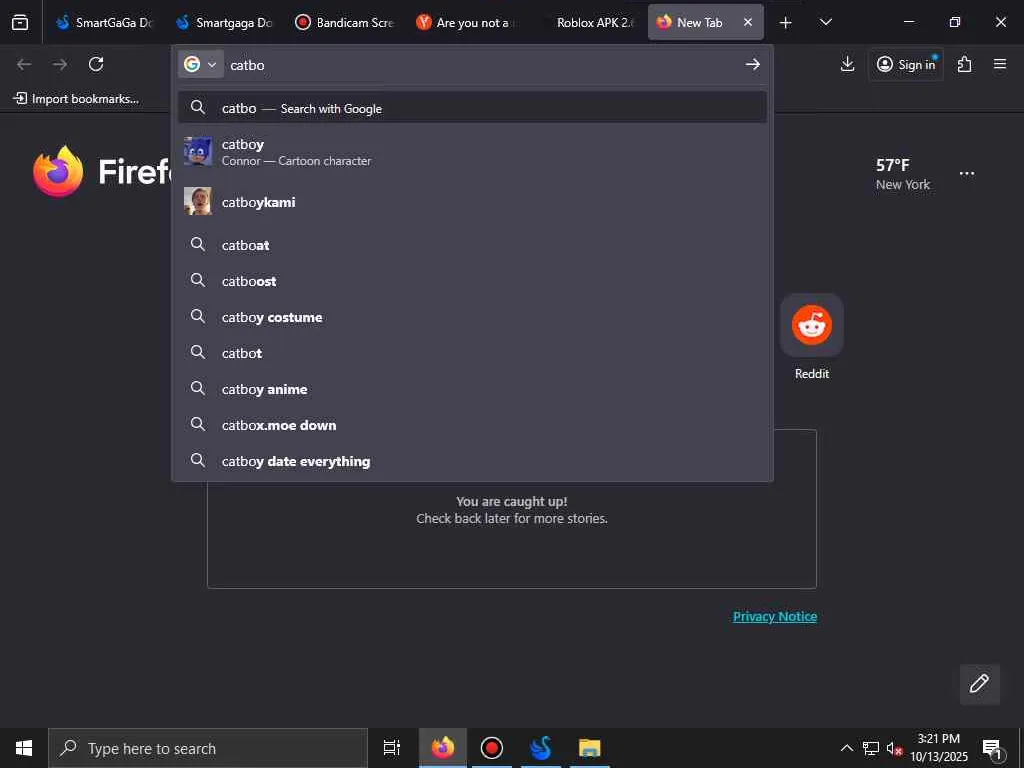Open a new tab with plus button

click(786, 22)
